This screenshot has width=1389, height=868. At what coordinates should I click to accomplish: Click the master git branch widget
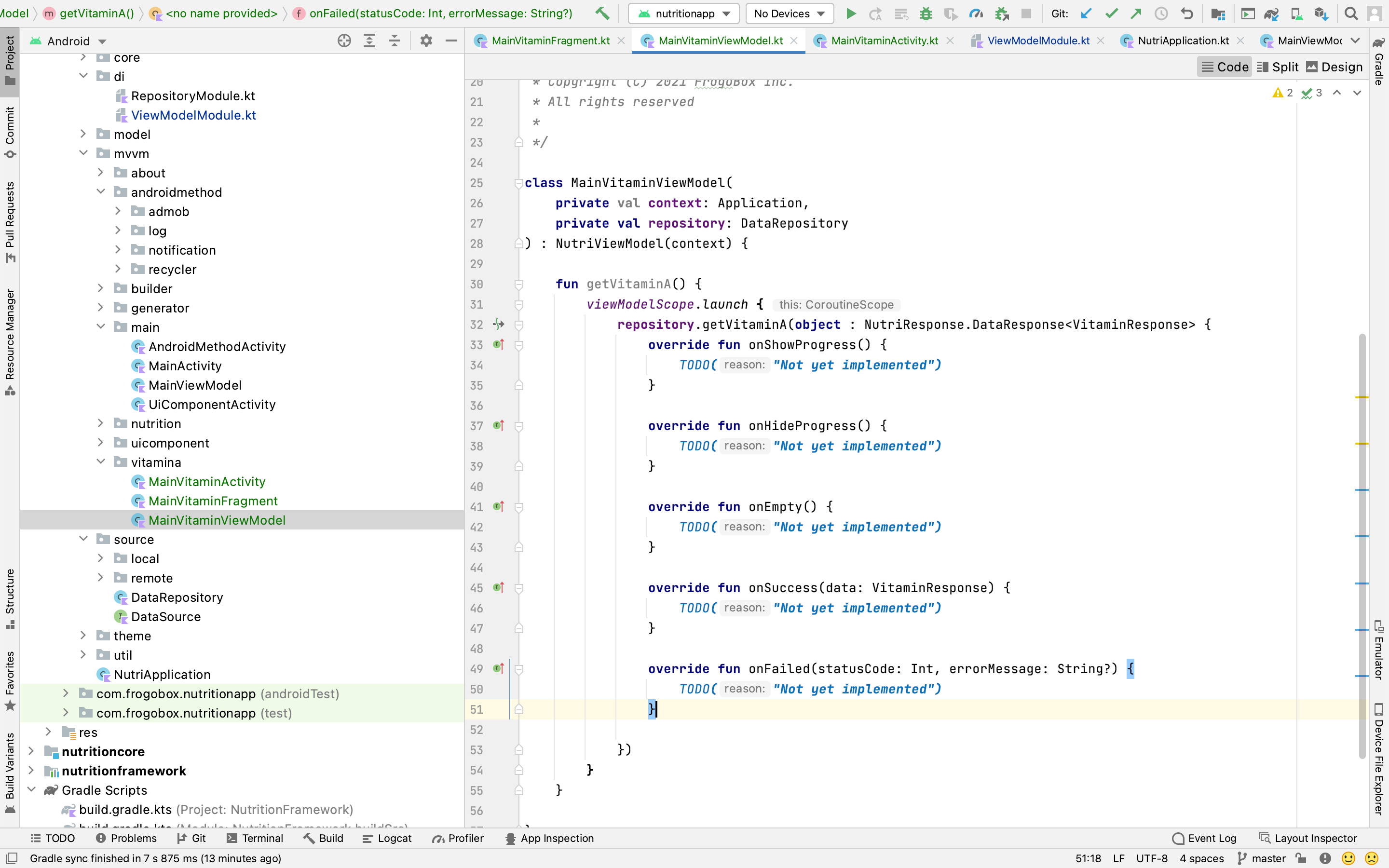click(1262, 858)
